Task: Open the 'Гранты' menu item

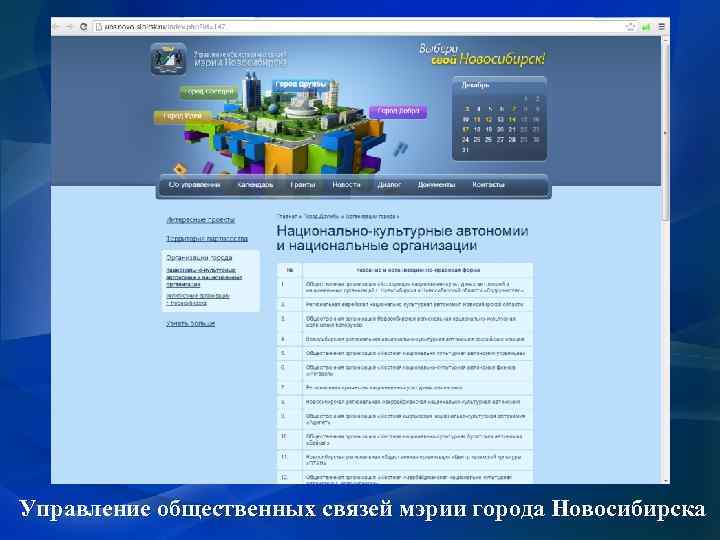Action: click(303, 185)
